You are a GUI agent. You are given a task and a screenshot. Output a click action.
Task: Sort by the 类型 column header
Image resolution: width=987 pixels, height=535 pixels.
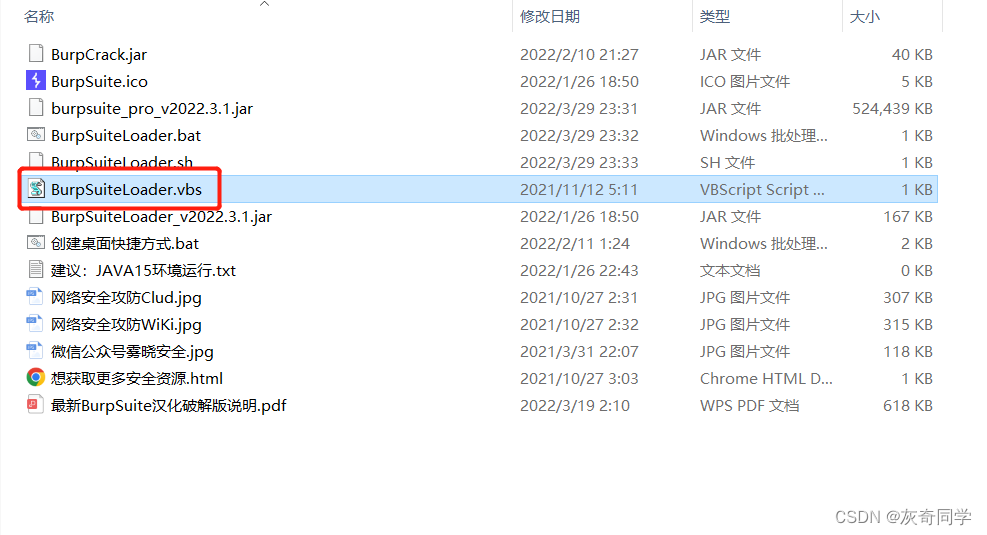[715, 16]
